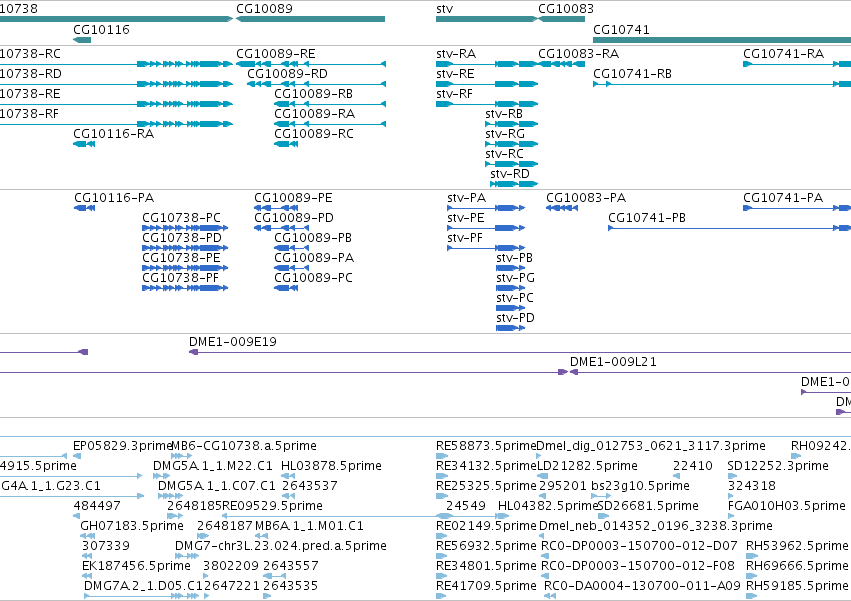Click EST FGA010H03.5prime
Screen dimensions: 851x601
[731, 516]
